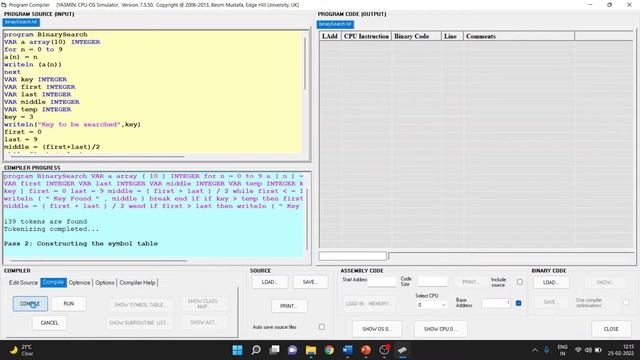
Task: Open the red-badged app on the taskbar
Action: (x=384, y=350)
